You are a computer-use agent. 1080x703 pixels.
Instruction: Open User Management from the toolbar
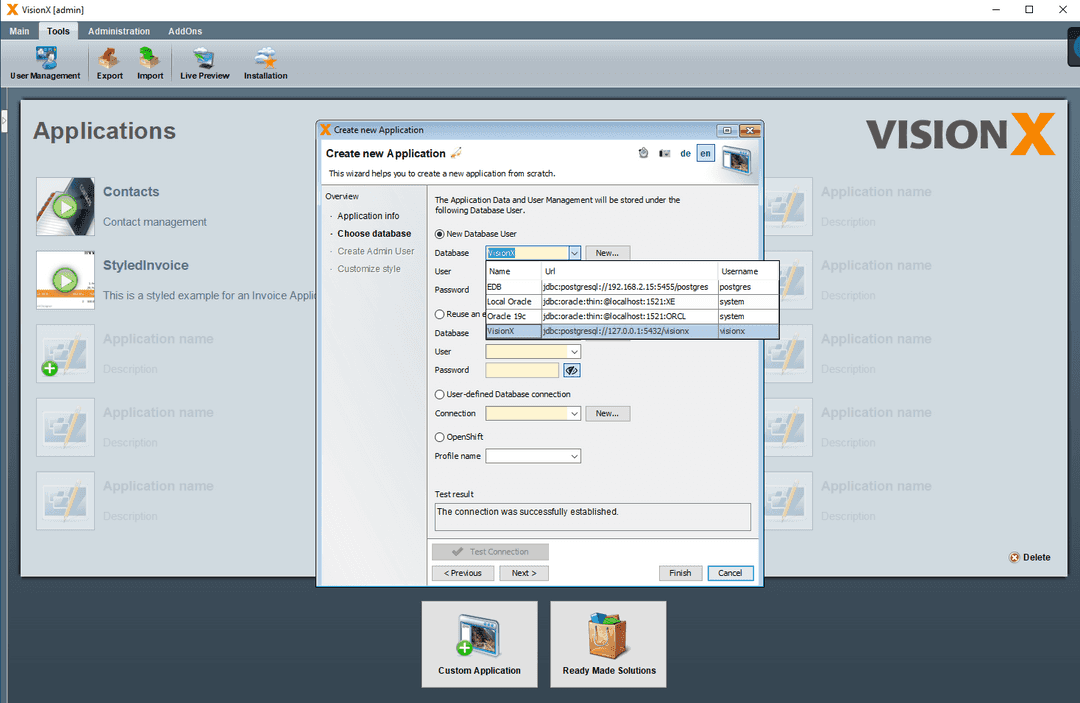coord(44,62)
